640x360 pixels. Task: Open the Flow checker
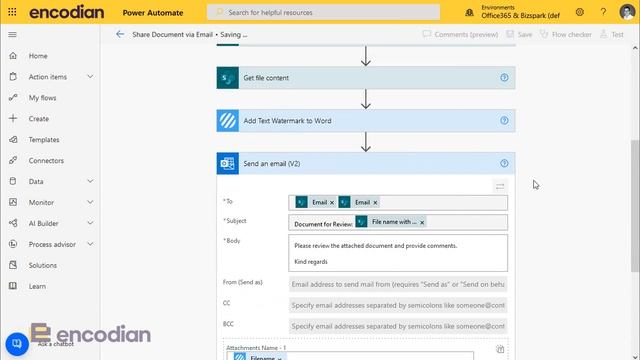pos(566,34)
